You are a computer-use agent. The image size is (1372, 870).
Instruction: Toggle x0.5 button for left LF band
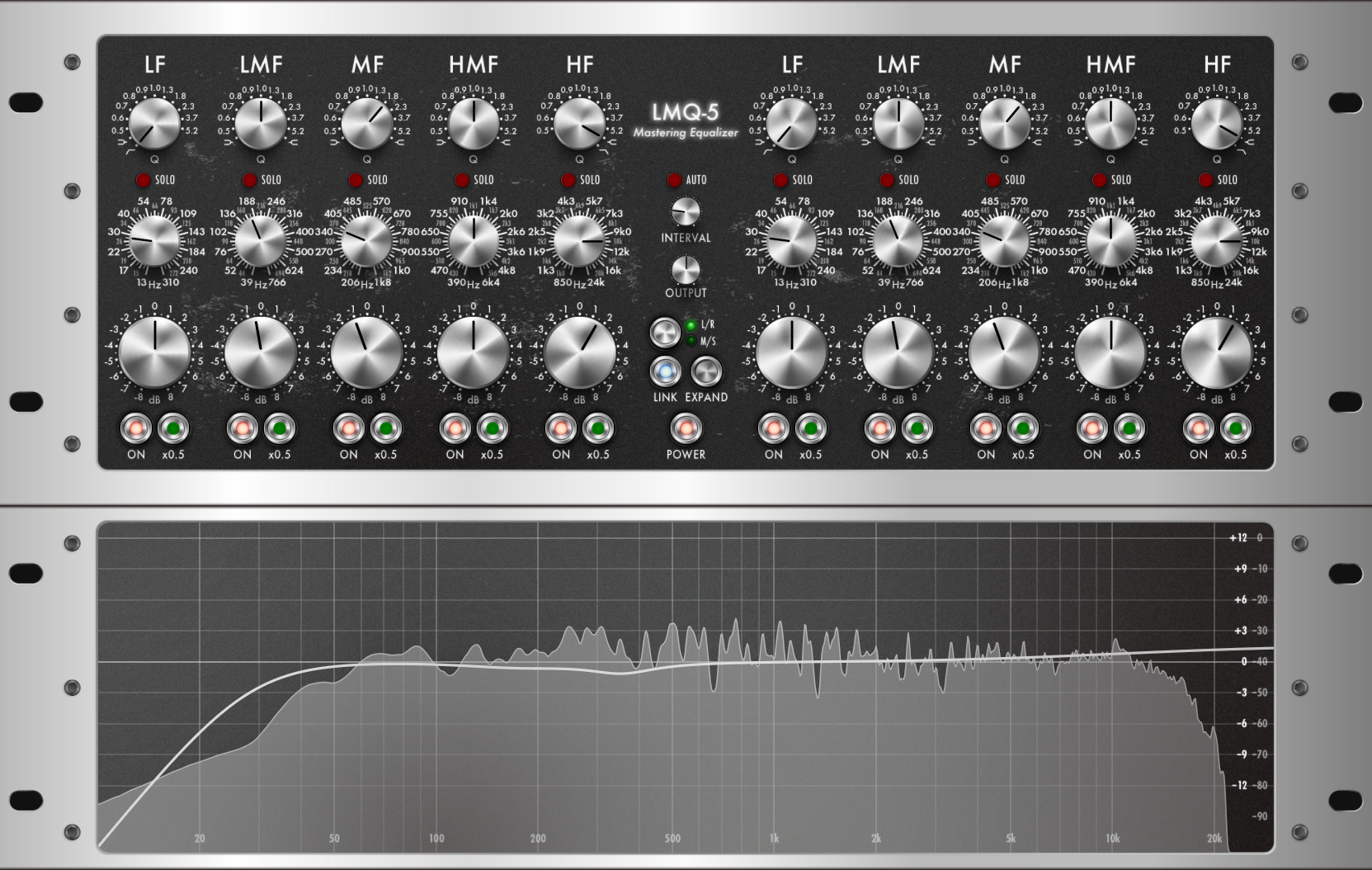(173, 428)
